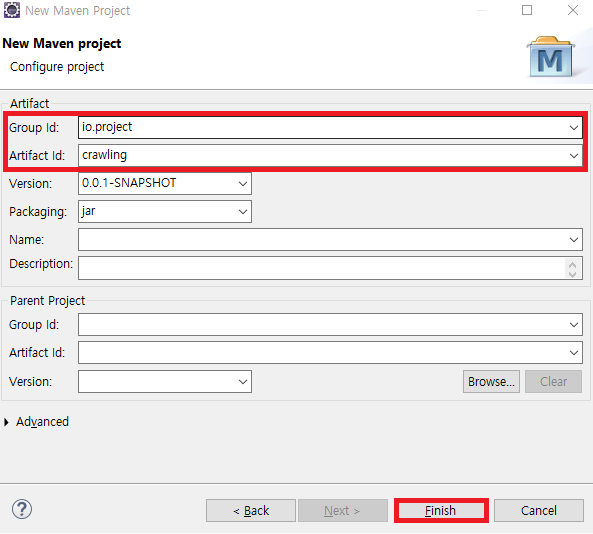Close the New Maven Project window
The image size is (593, 534).
[x=573, y=10]
